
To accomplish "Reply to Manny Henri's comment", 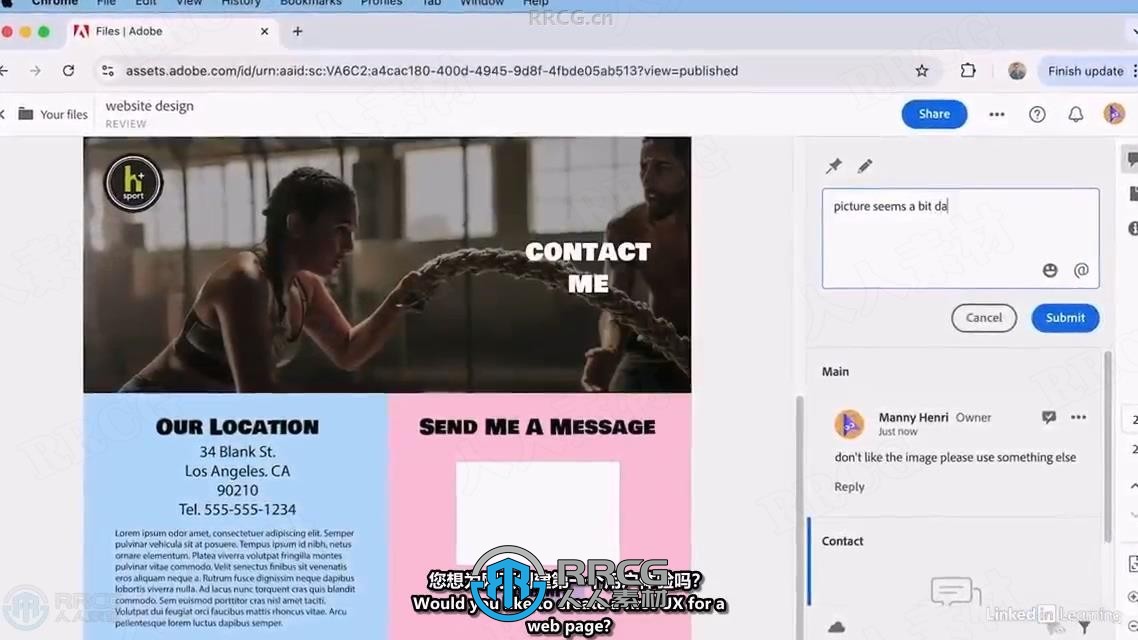I will tap(849, 487).
